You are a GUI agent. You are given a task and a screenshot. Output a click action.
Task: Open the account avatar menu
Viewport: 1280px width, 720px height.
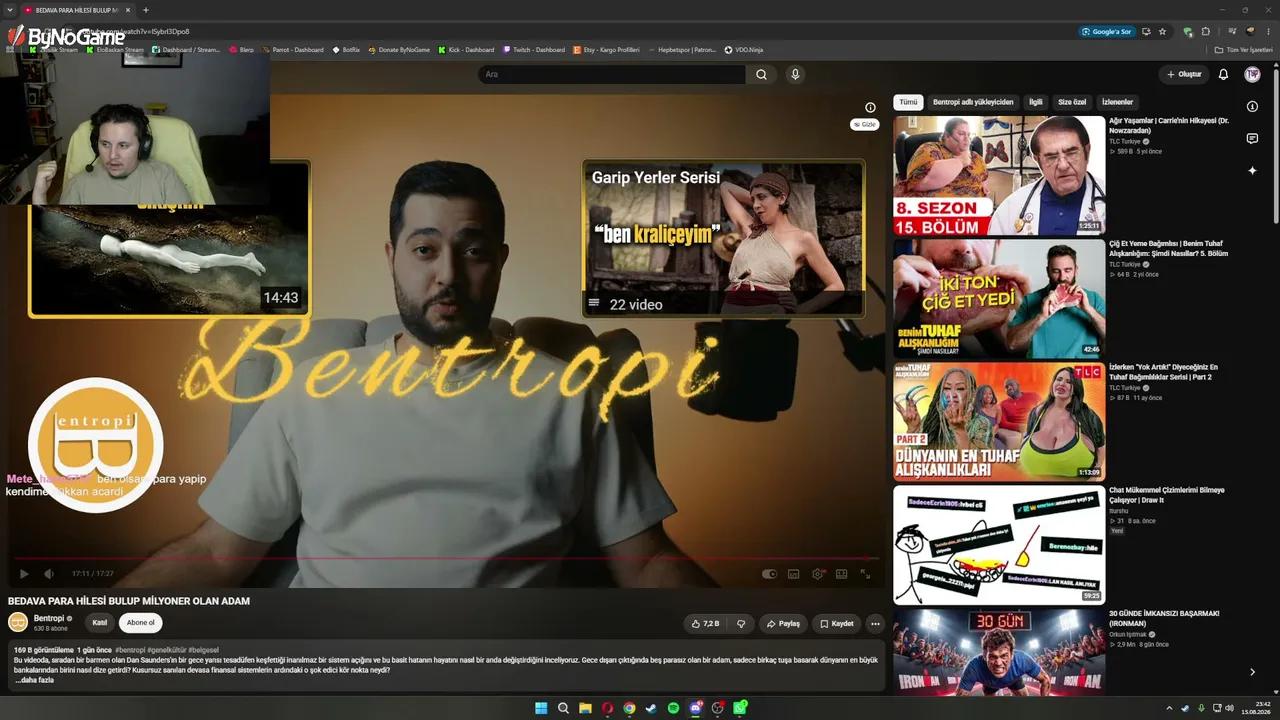click(x=1252, y=74)
